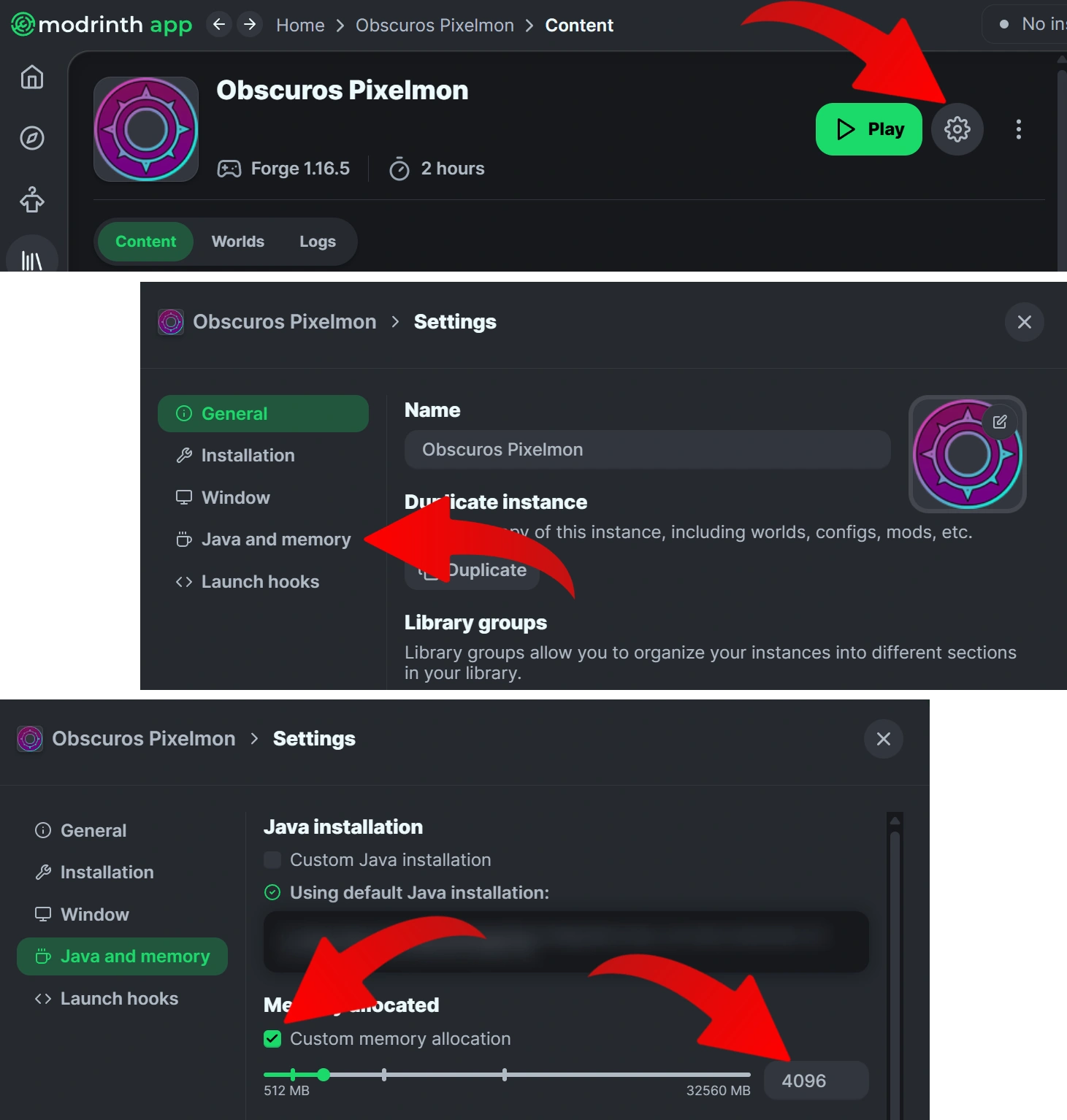Uncheck Custom memory allocation checkbox

(272, 1038)
